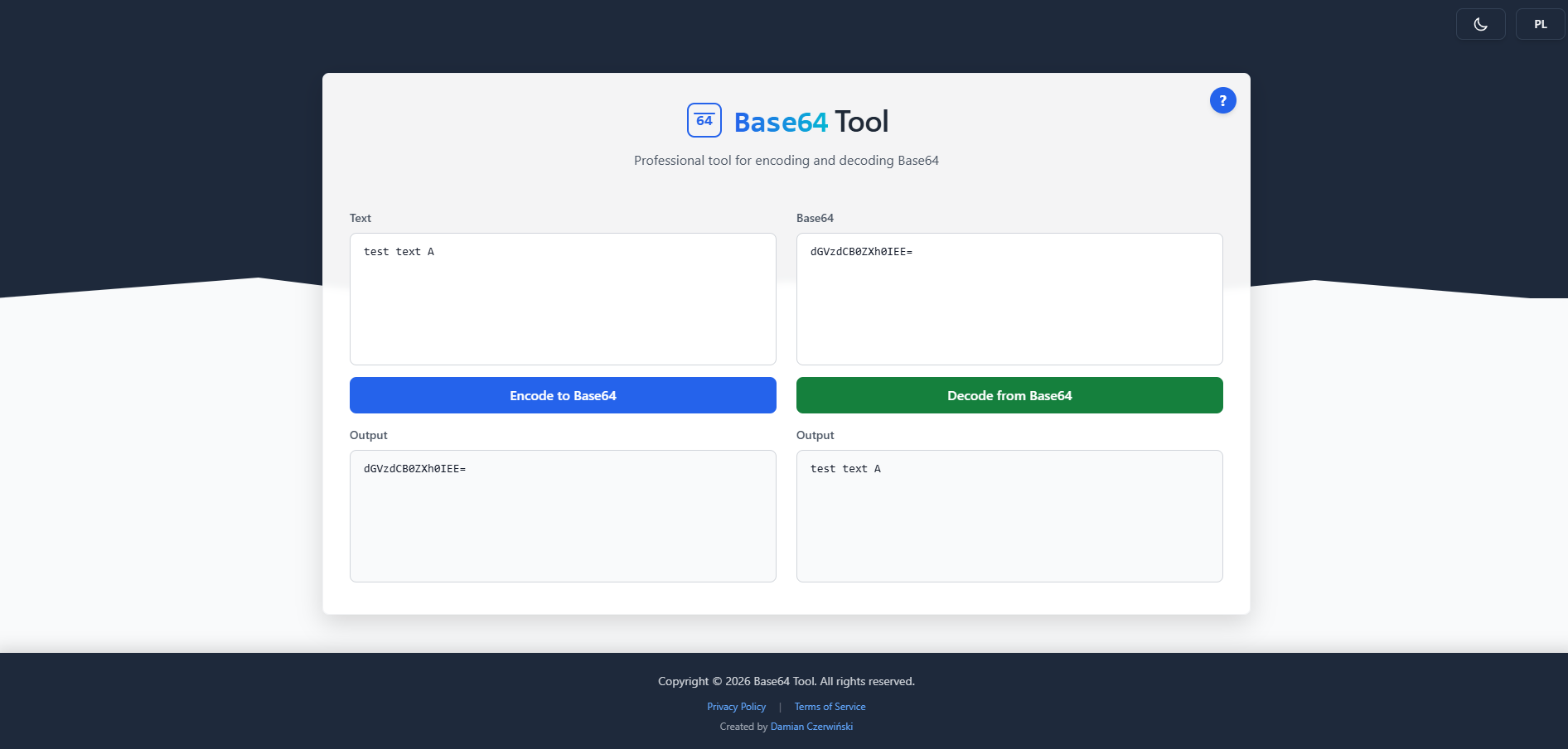Open the Terms of Service link
The width and height of the screenshot is (1568, 749).
pyautogui.click(x=830, y=707)
